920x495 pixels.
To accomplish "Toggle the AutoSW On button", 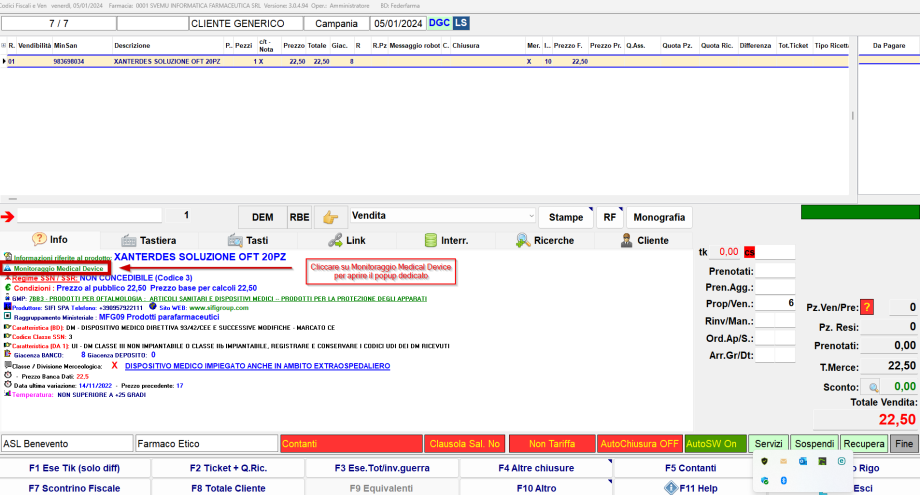I will (x=715, y=443).
